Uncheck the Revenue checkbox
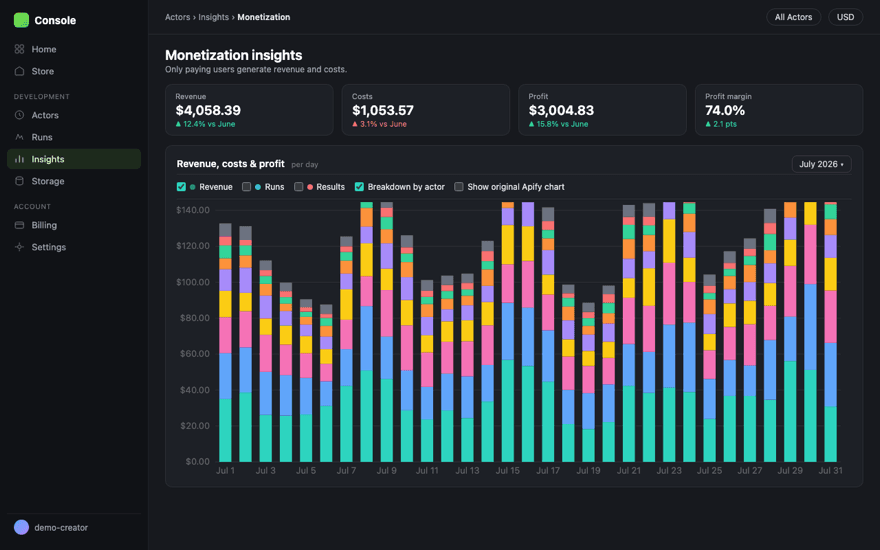Viewport: 880px width, 550px height. click(x=181, y=187)
